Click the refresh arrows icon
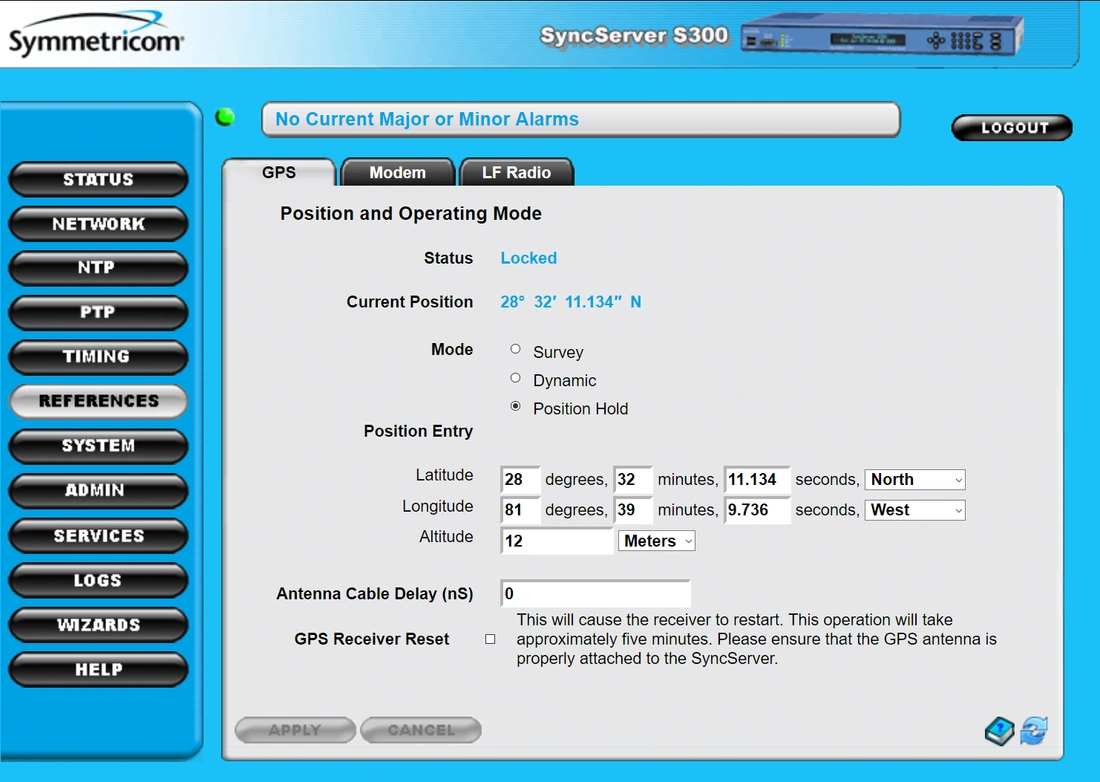Viewport: 1100px width, 782px height. click(x=1034, y=731)
